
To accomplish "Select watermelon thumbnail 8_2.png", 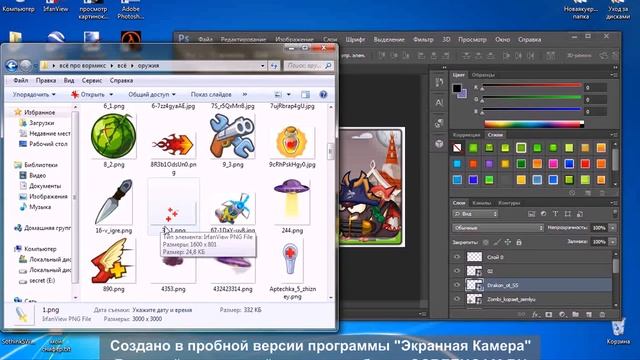I will [113, 136].
